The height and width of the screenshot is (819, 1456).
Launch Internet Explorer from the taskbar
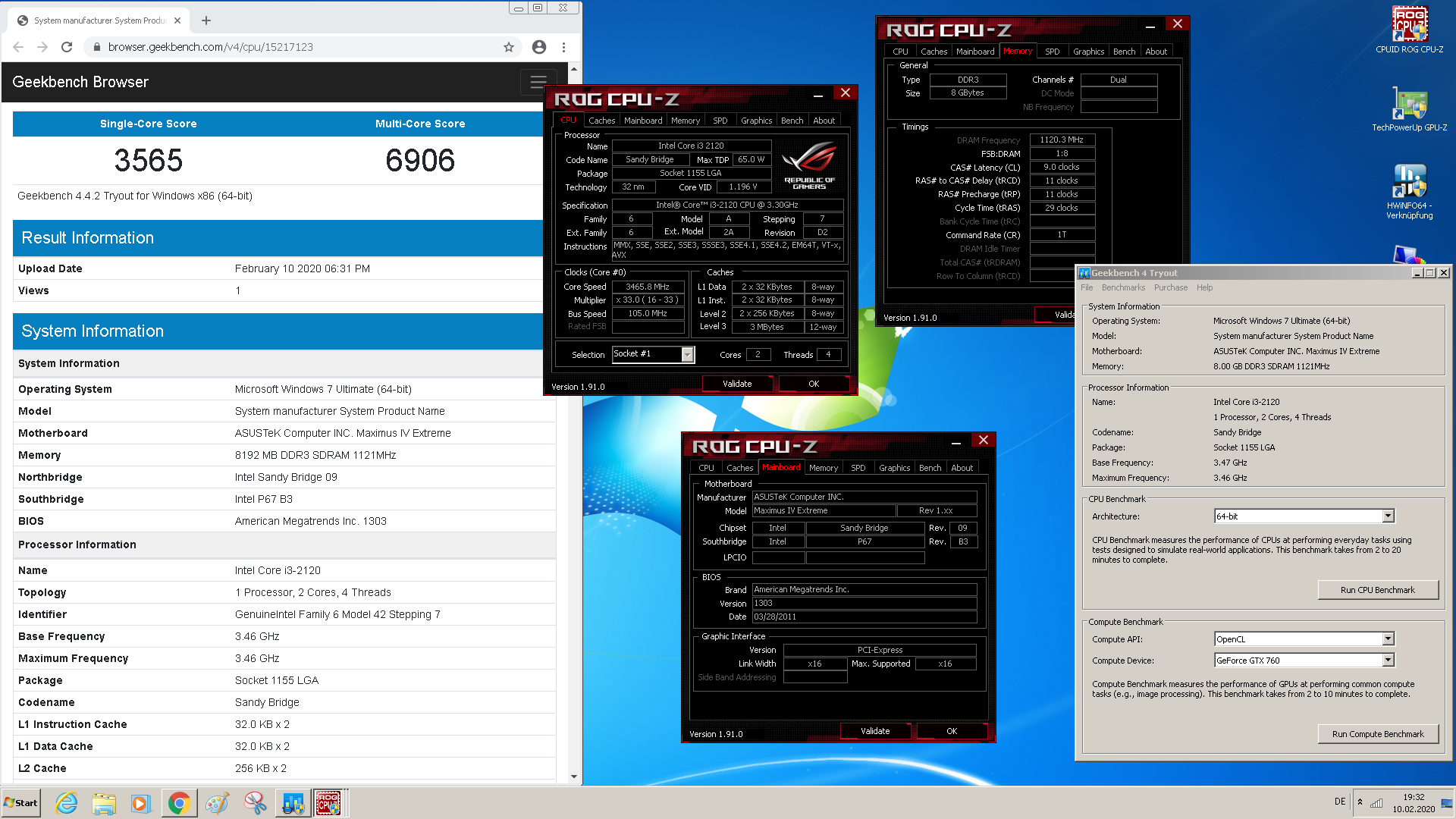[x=67, y=803]
